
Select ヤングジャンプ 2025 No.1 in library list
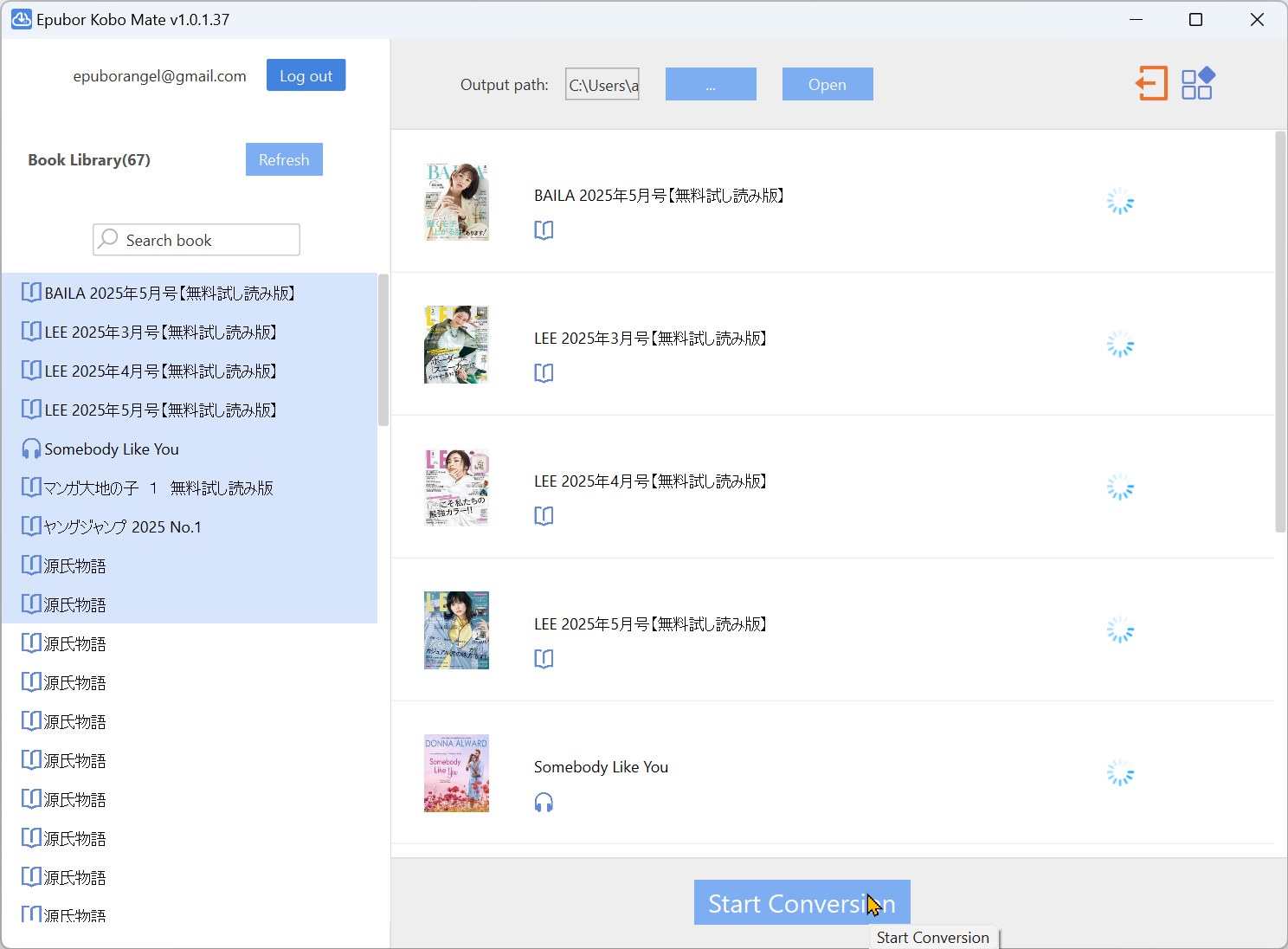122,526
